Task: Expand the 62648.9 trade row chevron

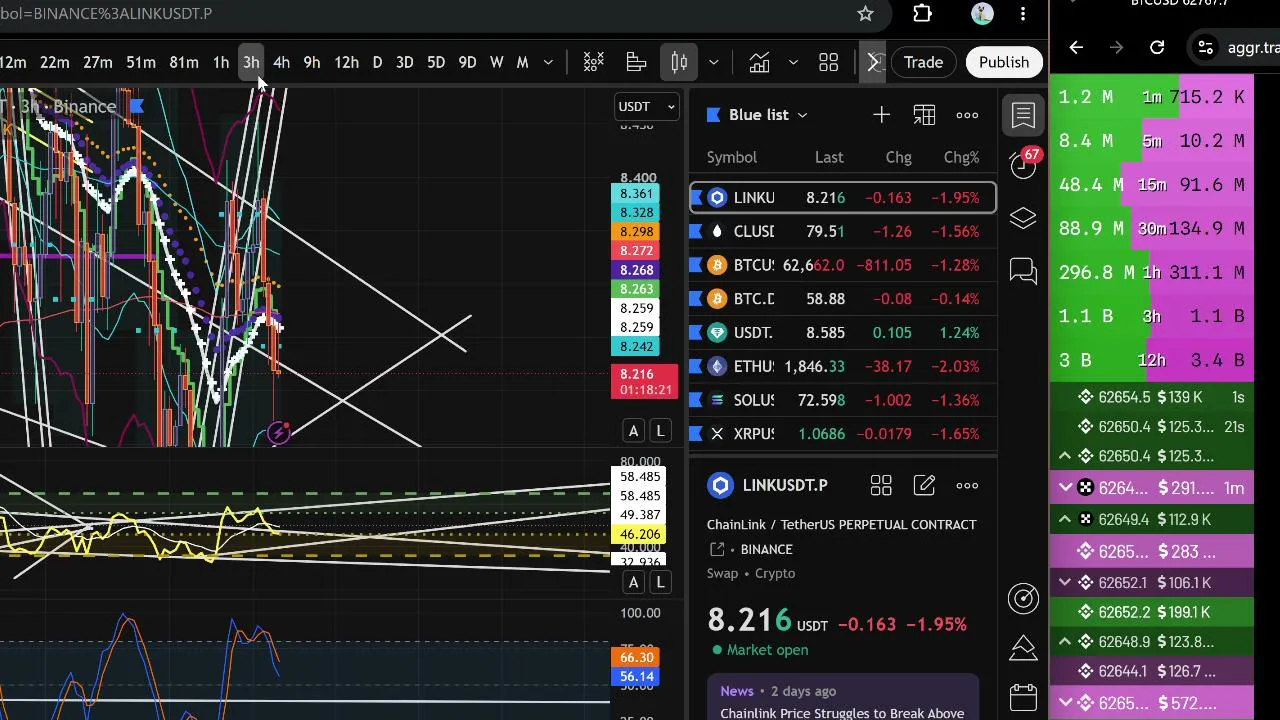Action: coord(1065,641)
